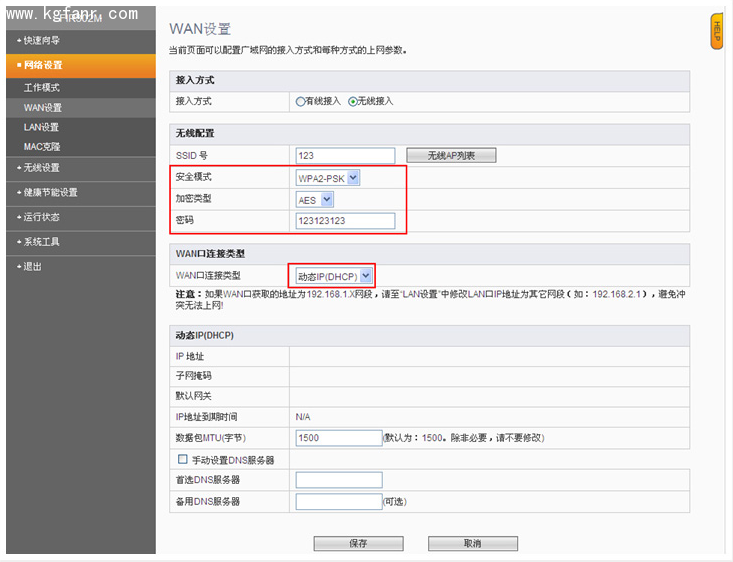Select the 无线接入 radio button
This screenshot has width=733, height=562.
353,101
